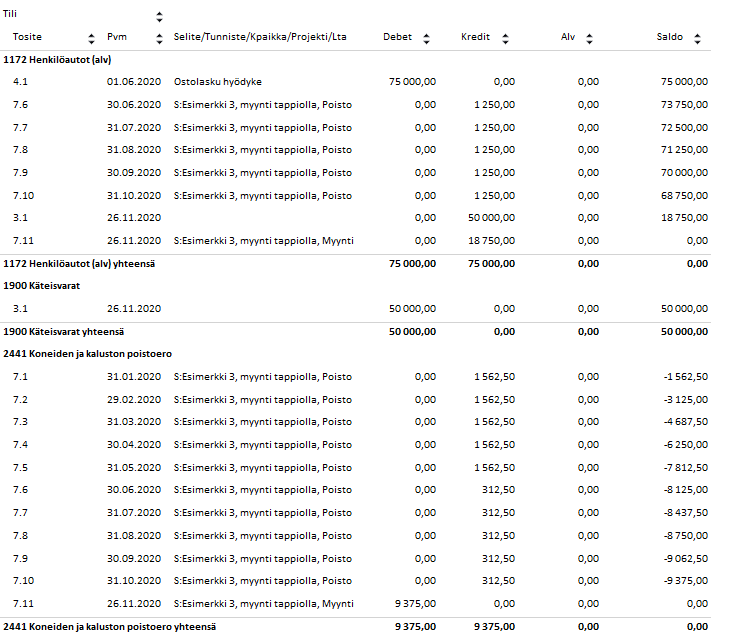730x638 pixels.
Task: Select account heading 1900 Käteisvarat
Action: (42, 286)
